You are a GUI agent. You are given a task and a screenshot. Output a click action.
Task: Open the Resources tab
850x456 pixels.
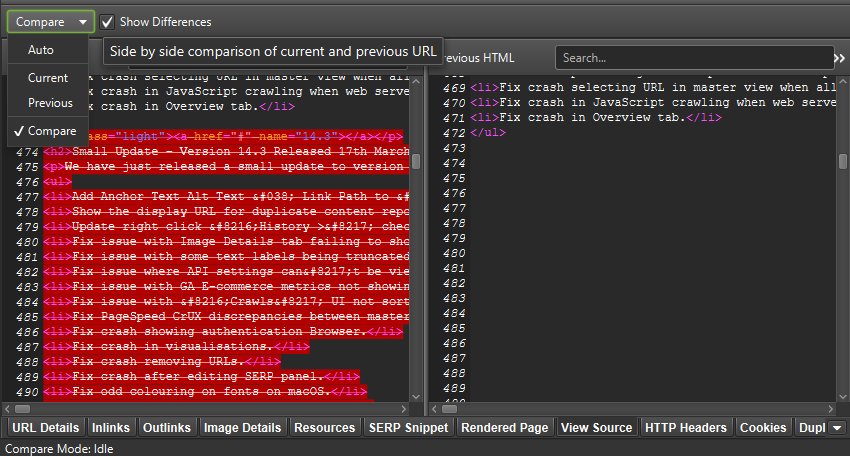324,428
